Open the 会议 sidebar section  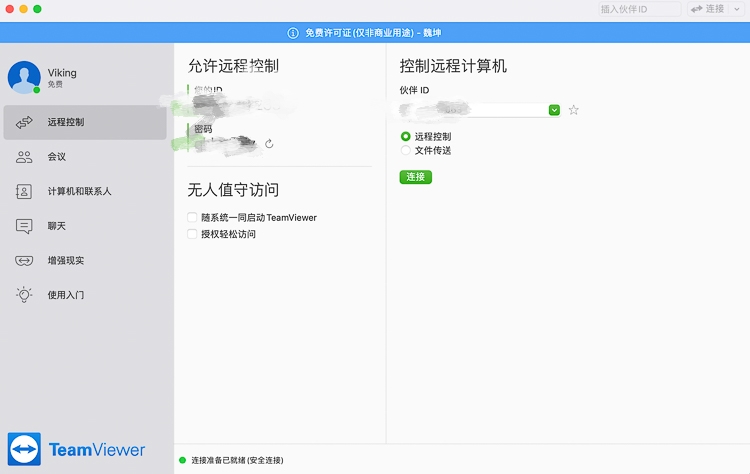tap(85, 157)
